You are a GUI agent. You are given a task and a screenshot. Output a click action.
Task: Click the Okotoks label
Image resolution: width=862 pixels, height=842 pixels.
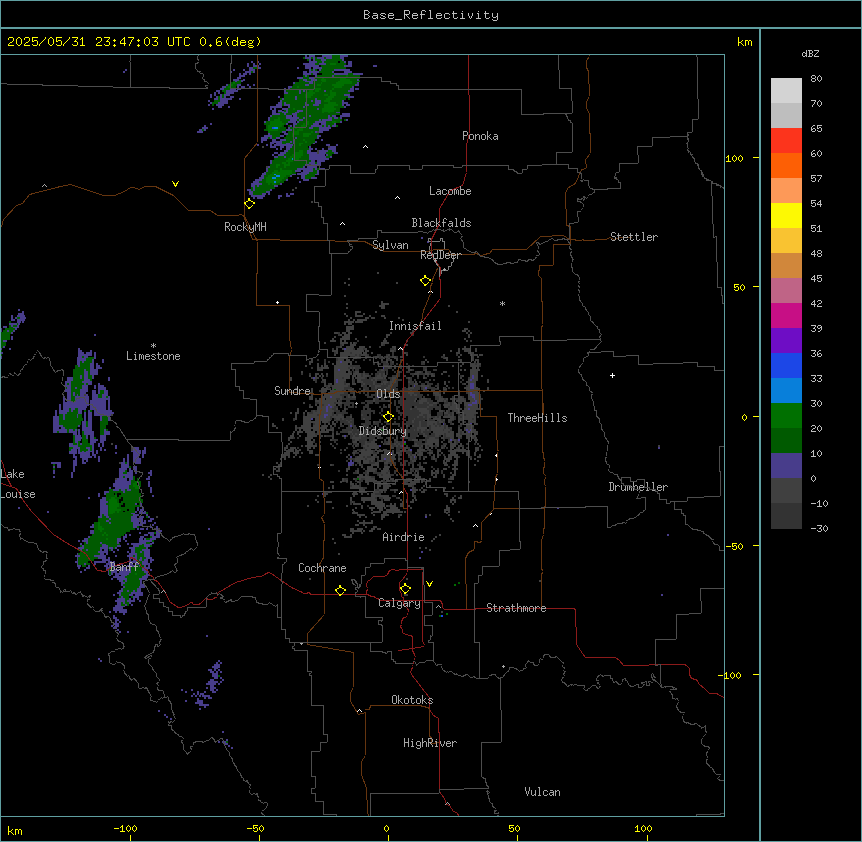pyautogui.click(x=412, y=700)
